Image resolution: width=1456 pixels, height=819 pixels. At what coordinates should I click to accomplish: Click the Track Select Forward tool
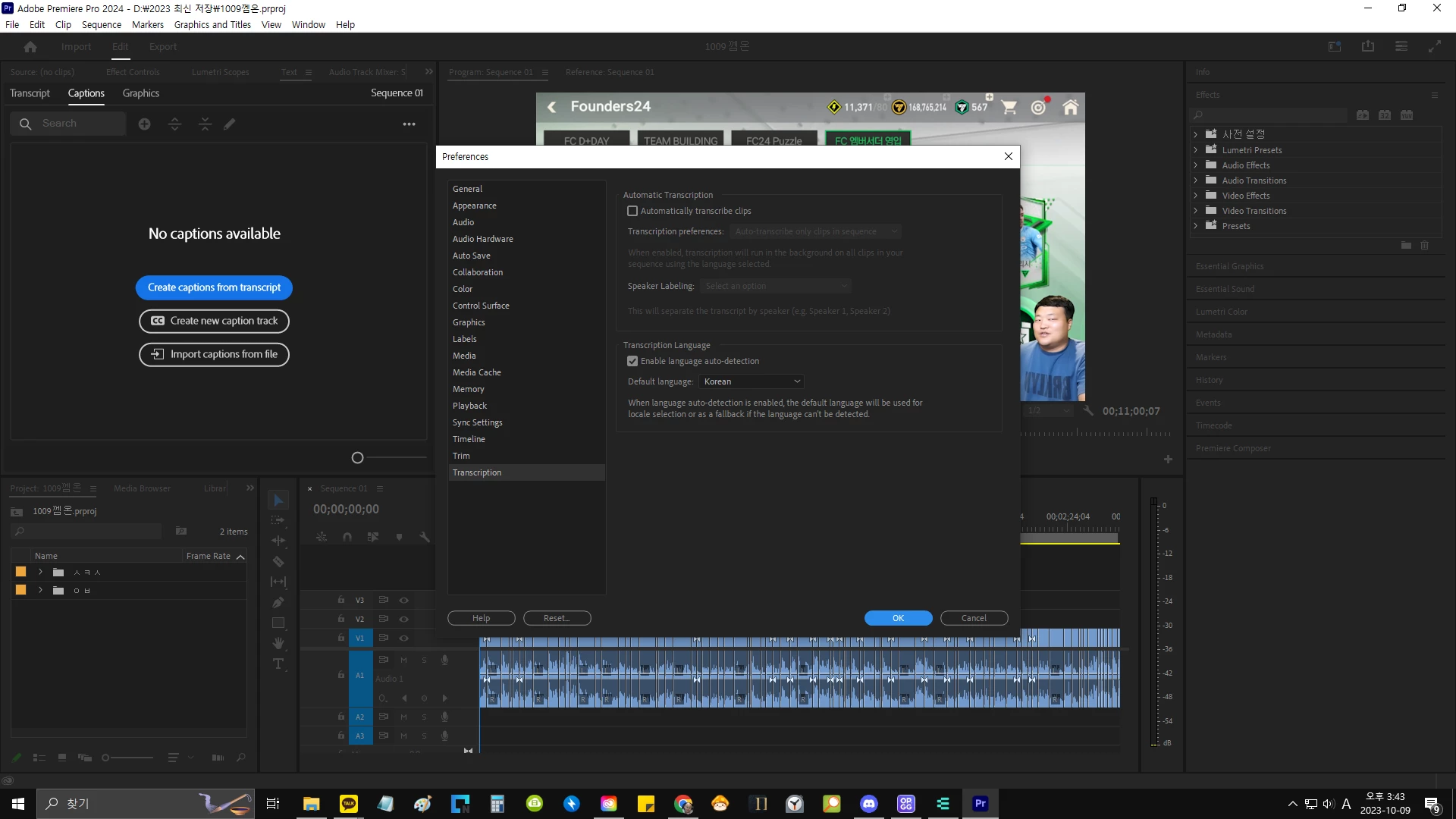coord(278,520)
